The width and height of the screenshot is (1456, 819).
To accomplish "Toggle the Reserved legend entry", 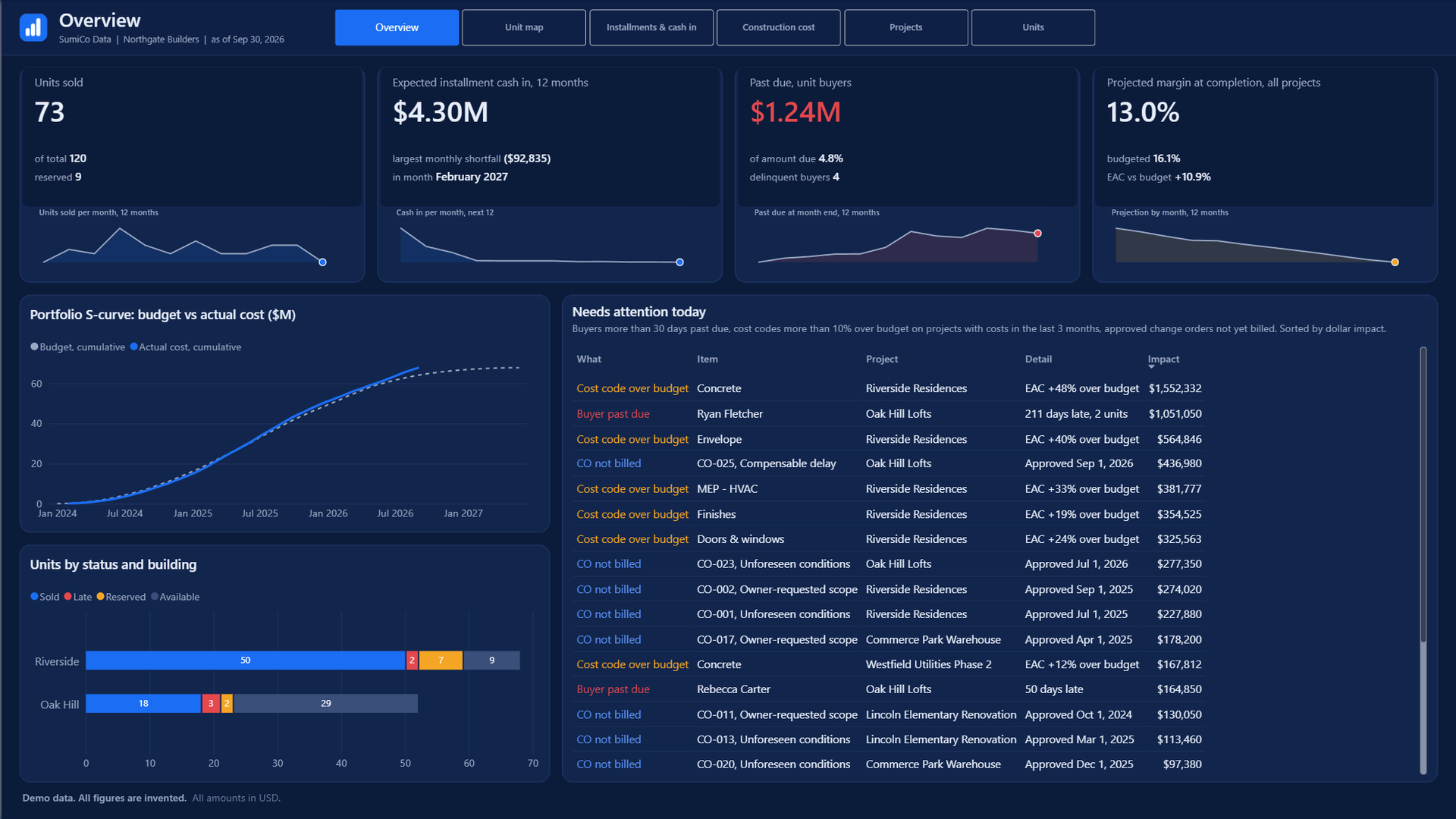I will point(121,597).
